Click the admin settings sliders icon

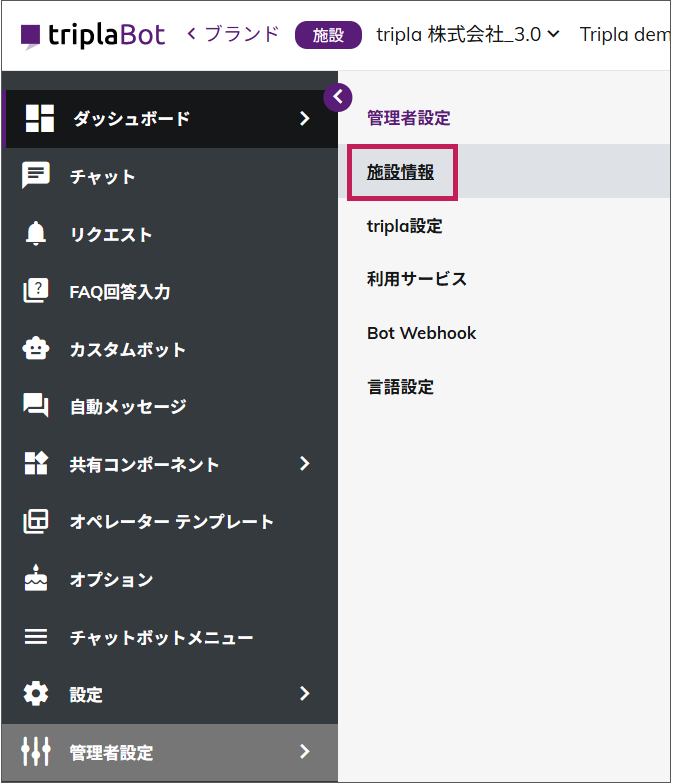click(x=36, y=751)
